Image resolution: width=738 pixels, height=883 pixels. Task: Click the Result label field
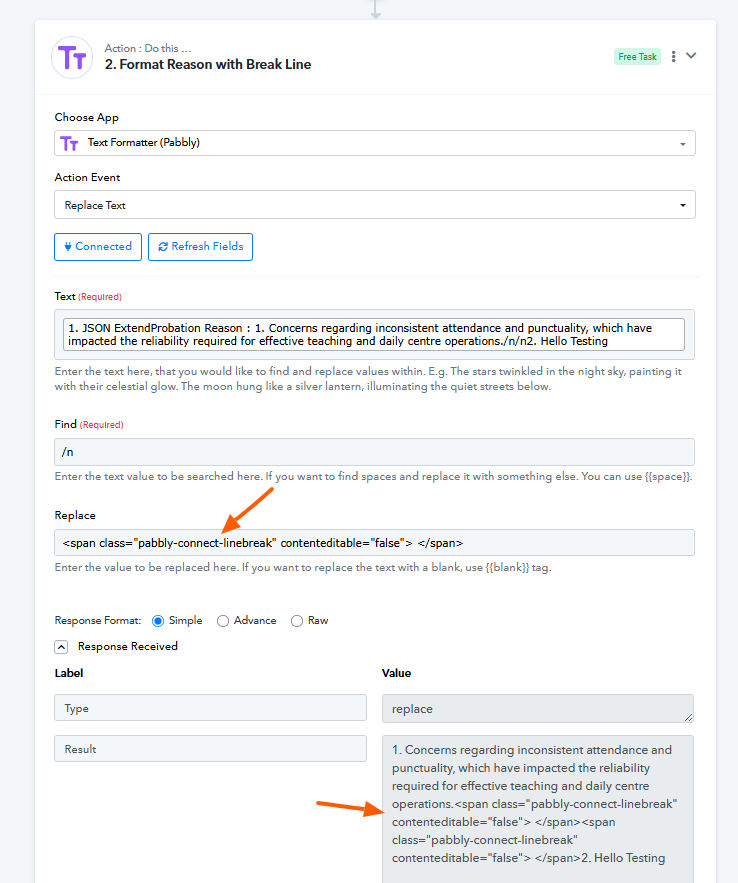[x=210, y=749]
